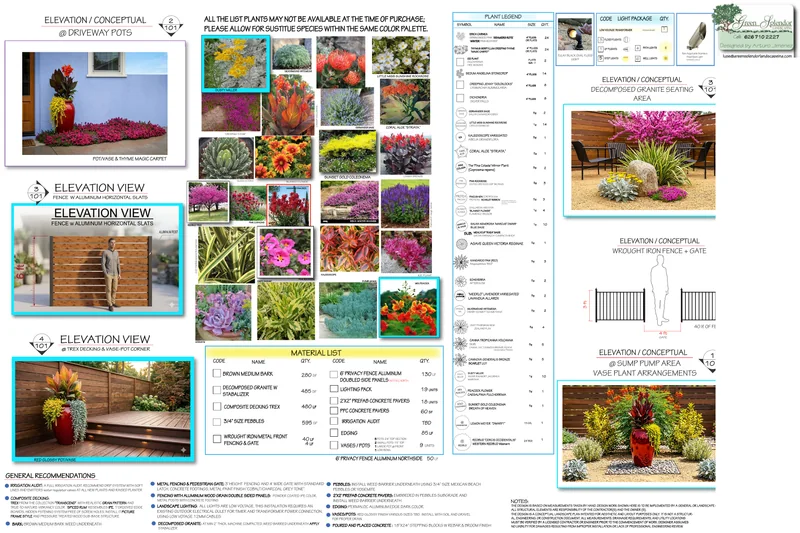
Task: Select the Lemon Meyer "Dwarf" legend symbol
Action: click(462, 423)
